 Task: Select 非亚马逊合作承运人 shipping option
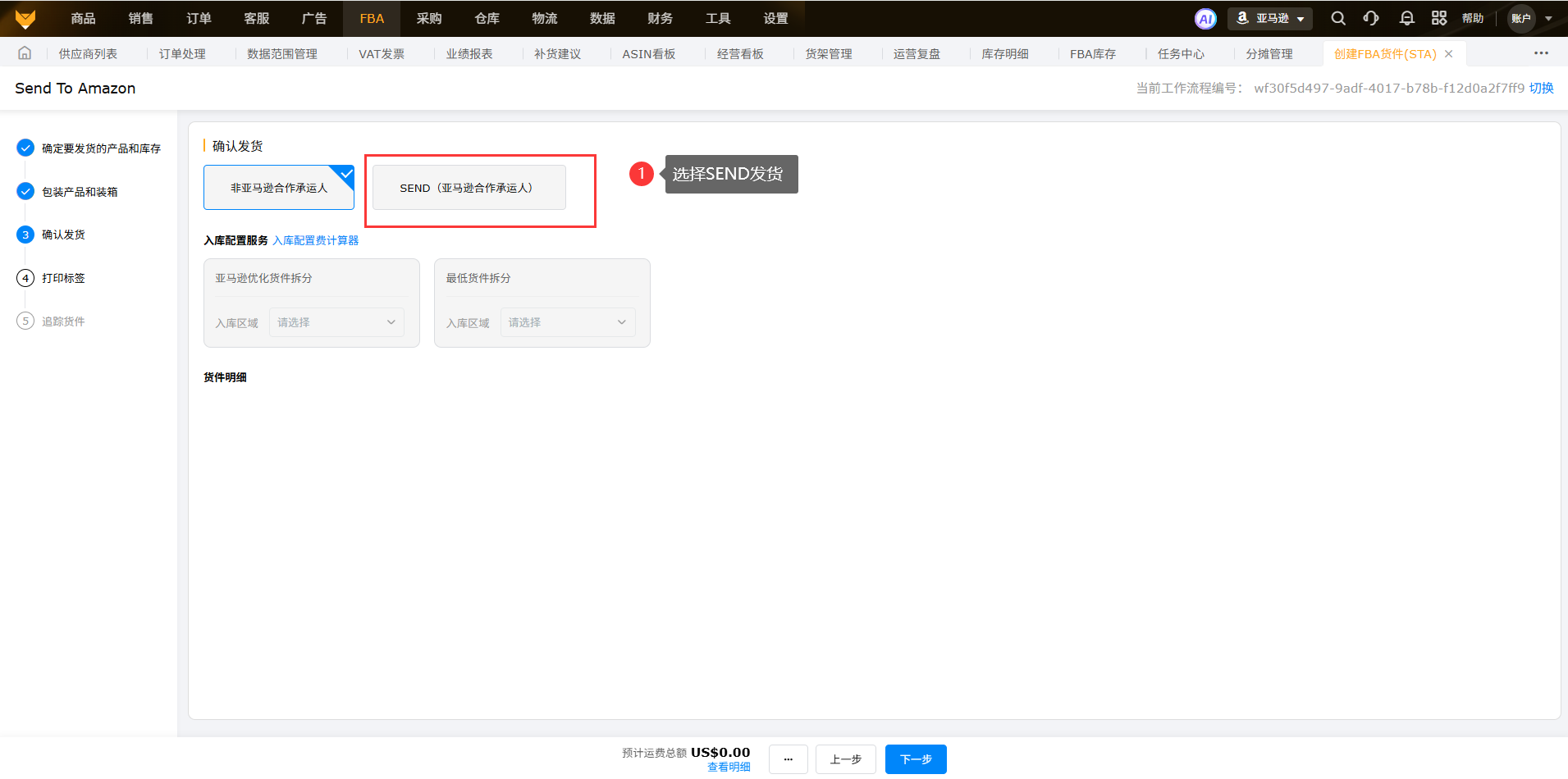279,188
